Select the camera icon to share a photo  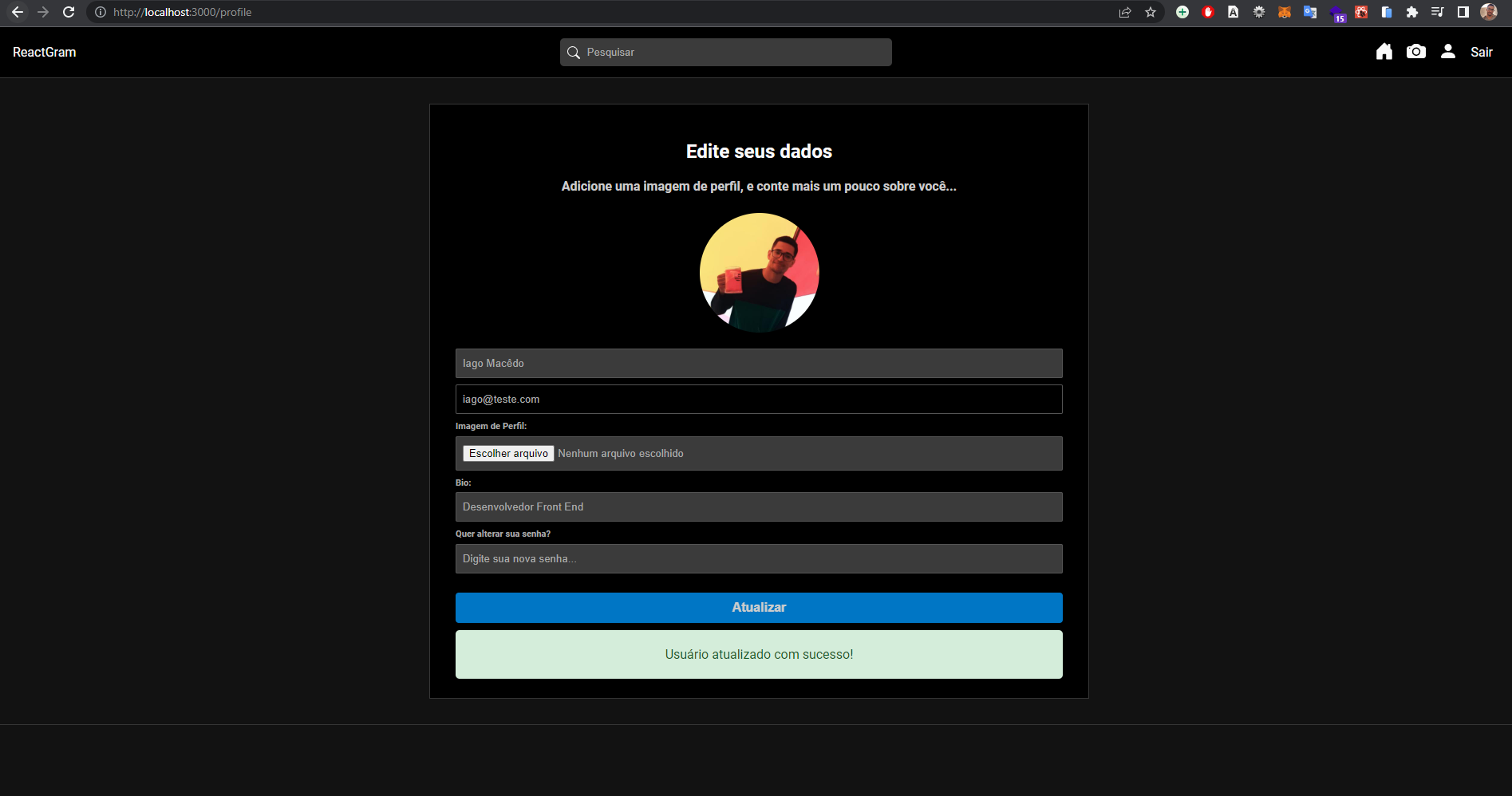click(x=1416, y=52)
